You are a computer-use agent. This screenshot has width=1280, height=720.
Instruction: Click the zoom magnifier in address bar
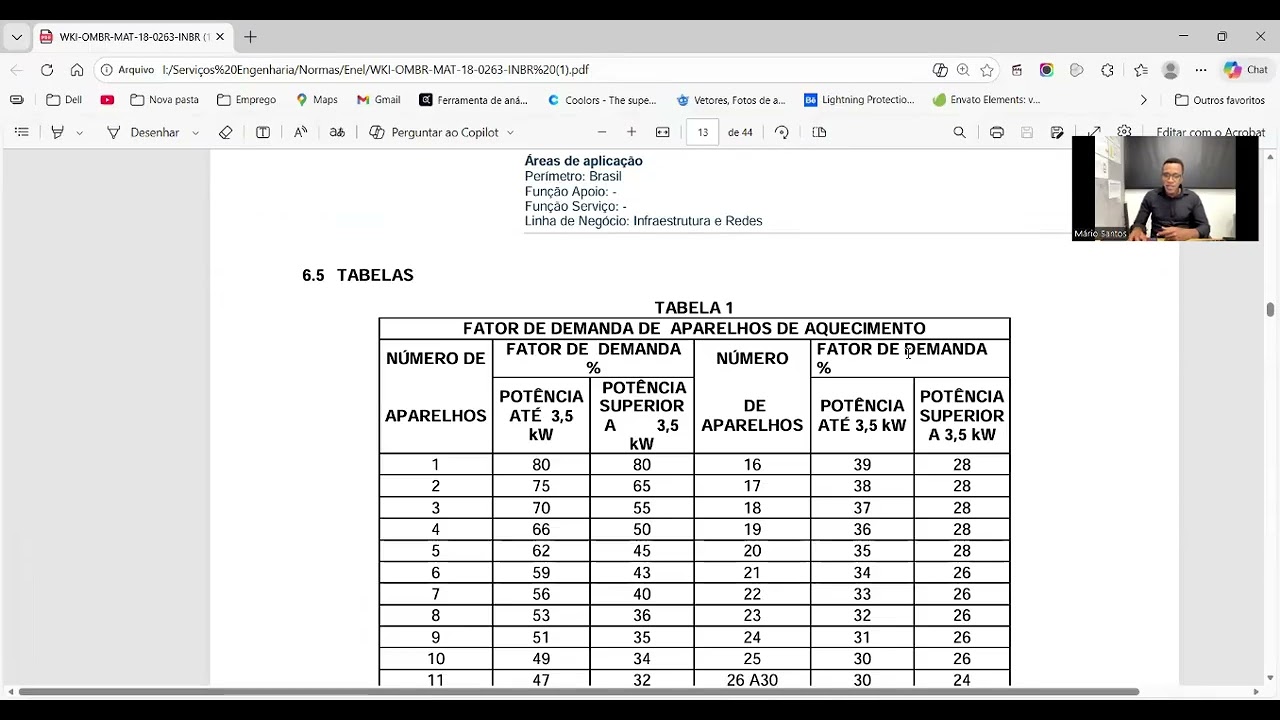point(963,70)
